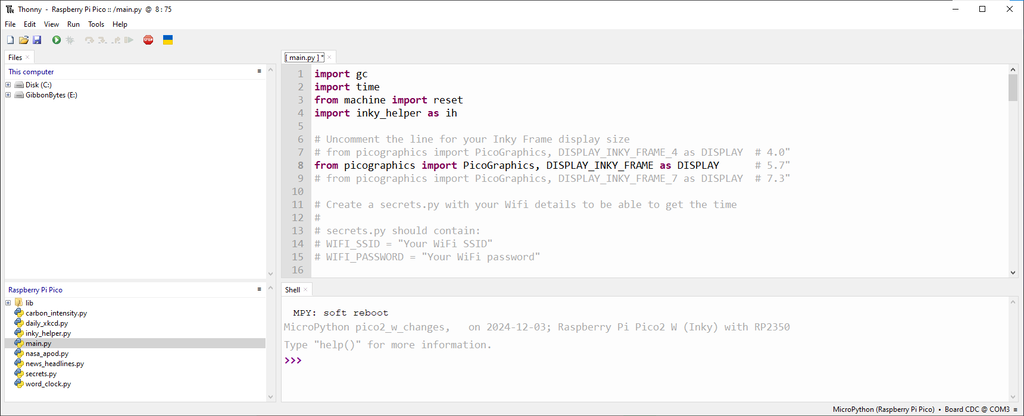
Task: Click the Resume execution toolbar icon
Action: [129, 40]
